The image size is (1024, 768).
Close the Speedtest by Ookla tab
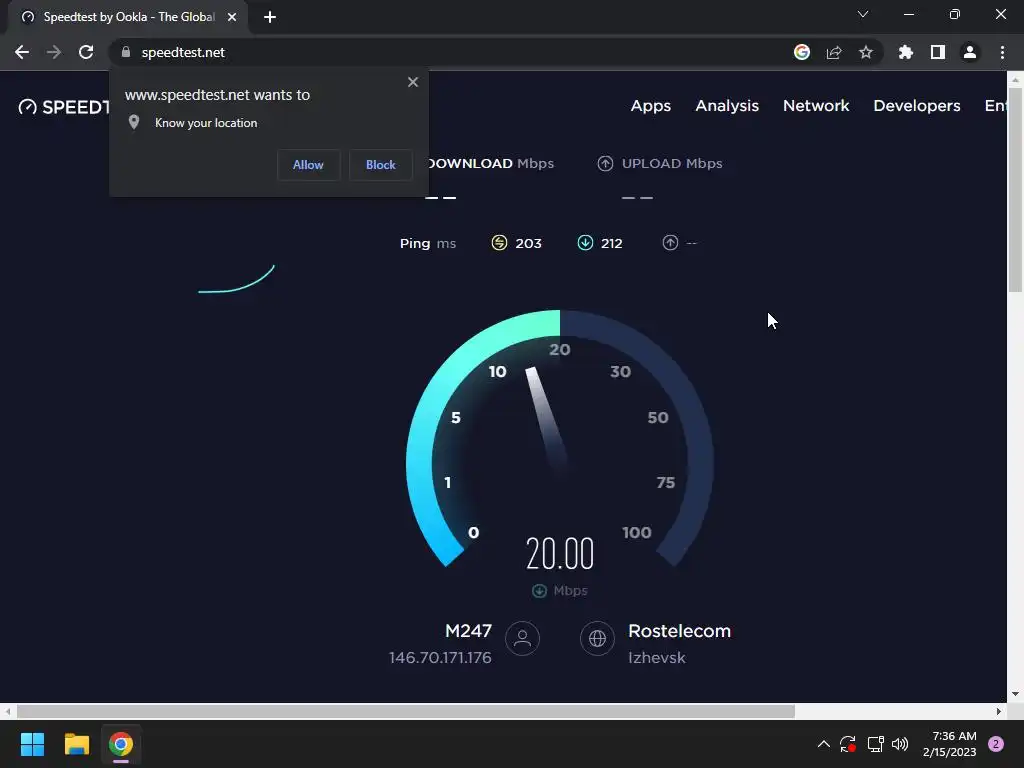coord(232,17)
